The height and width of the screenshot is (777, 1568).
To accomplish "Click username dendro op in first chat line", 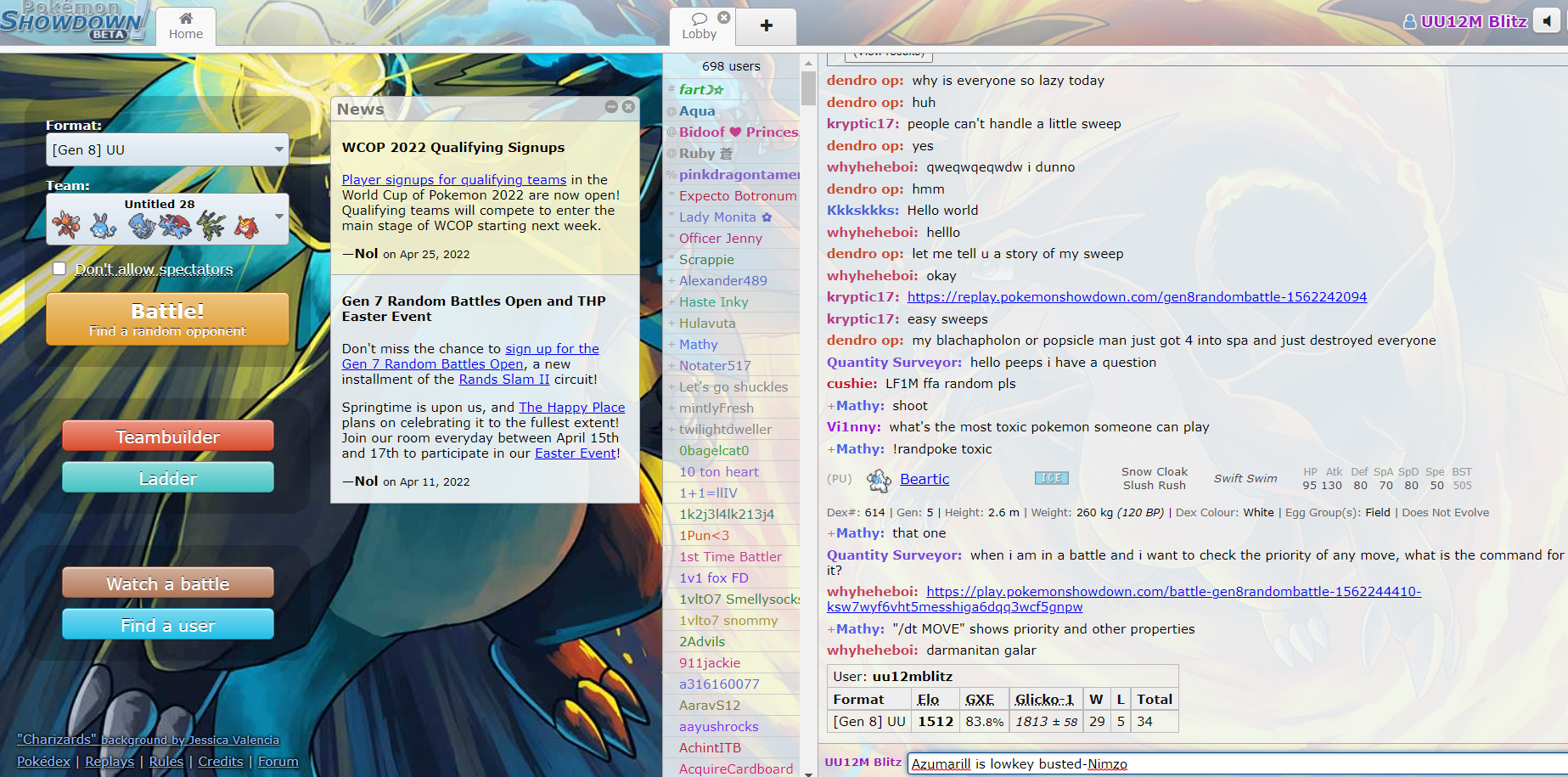I will click(x=865, y=80).
